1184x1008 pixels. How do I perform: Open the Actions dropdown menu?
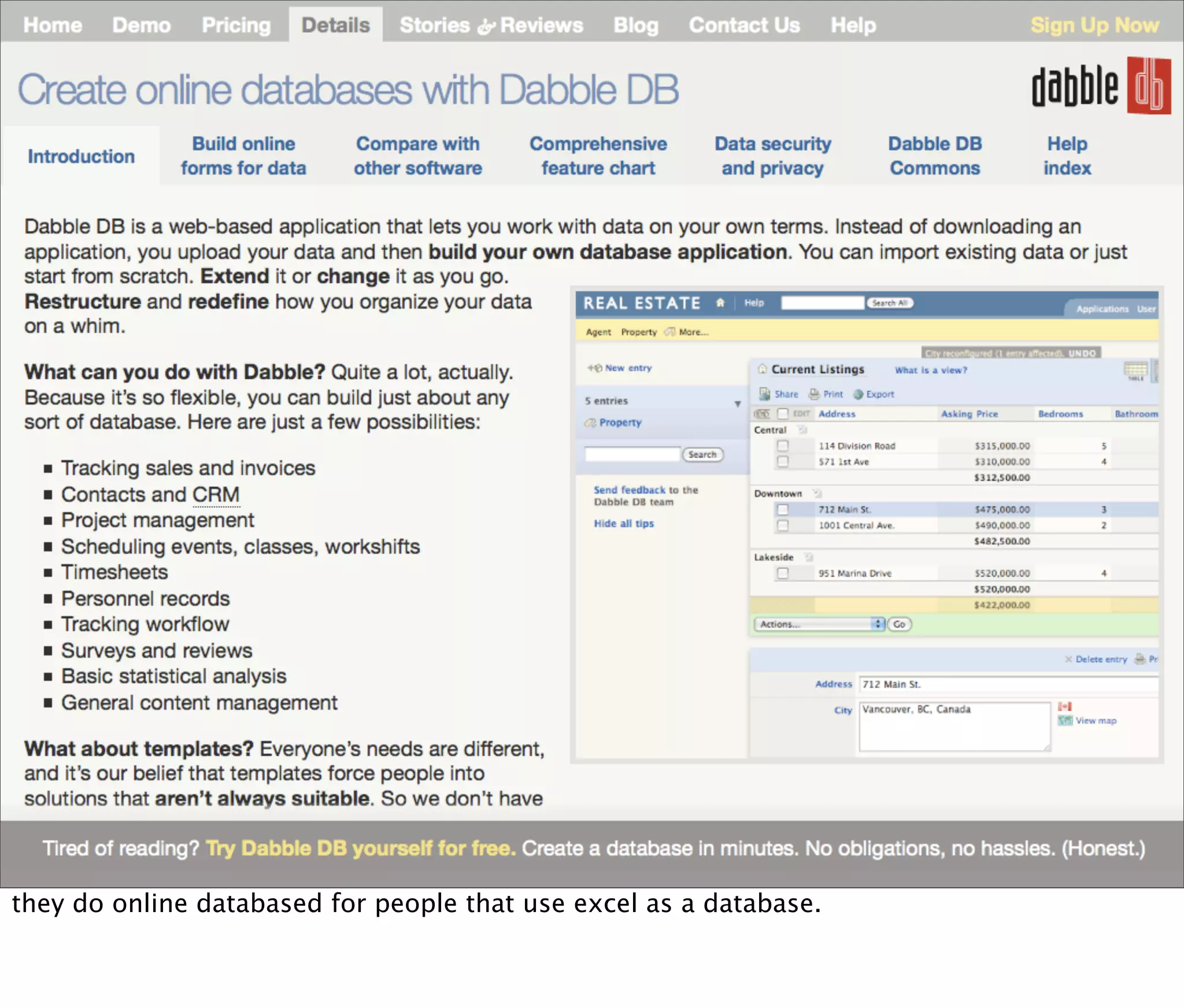click(x=819, y=624)
